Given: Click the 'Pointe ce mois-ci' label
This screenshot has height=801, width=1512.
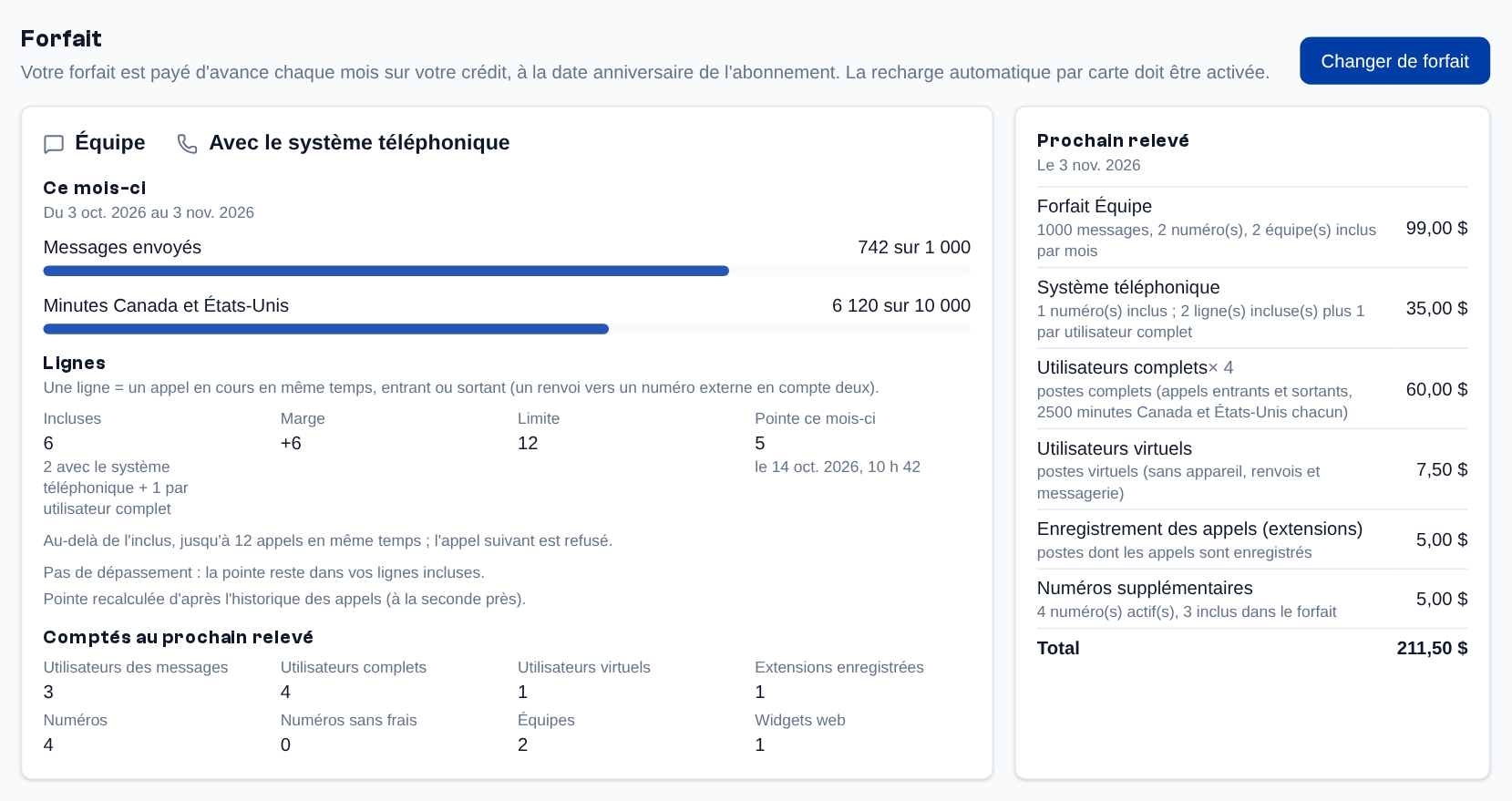Looking at the screenshot, I should pos(815,418).
